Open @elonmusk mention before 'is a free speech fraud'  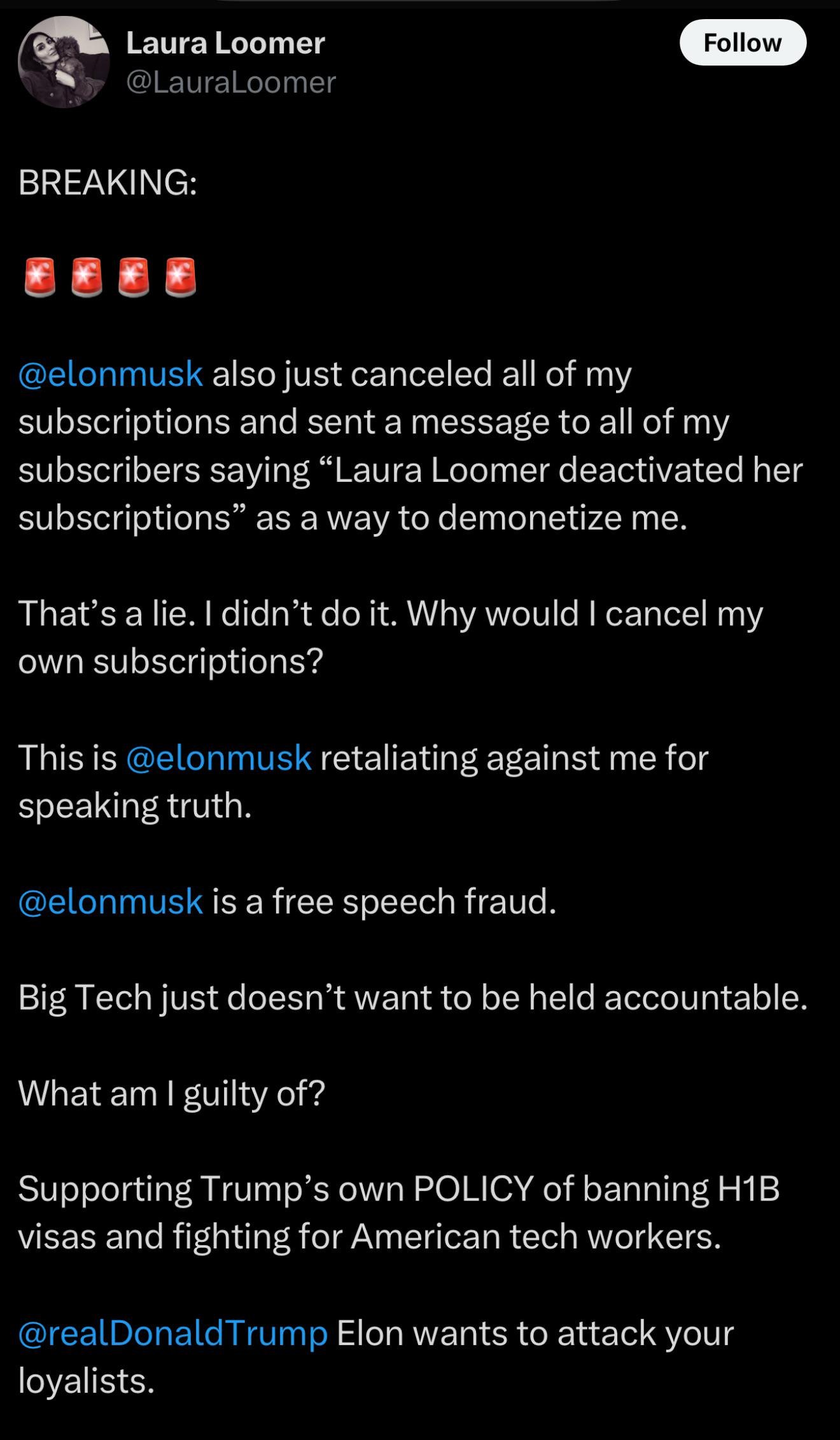tap(111, 901)
